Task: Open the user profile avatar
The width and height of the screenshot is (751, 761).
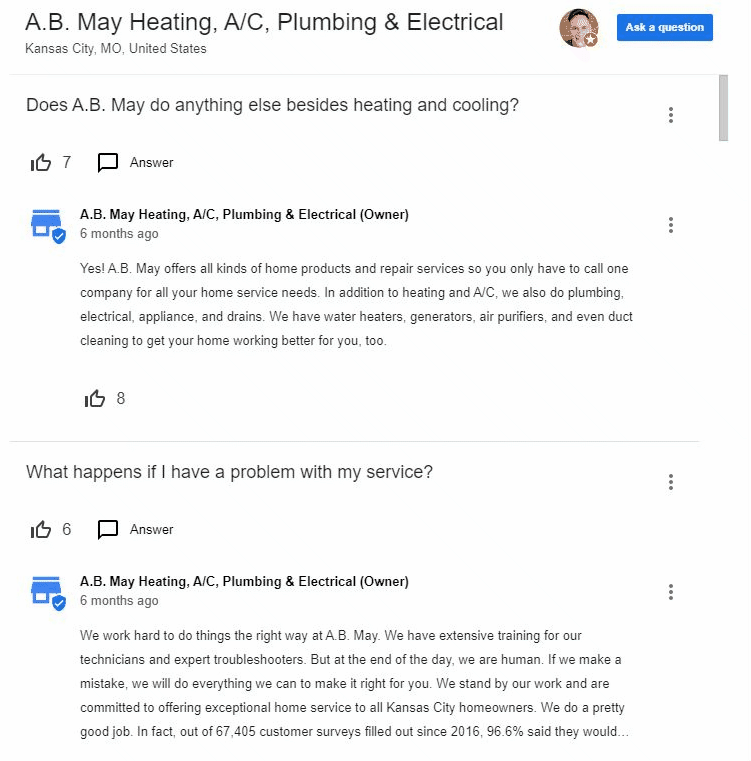Action: tap(578, 28)
